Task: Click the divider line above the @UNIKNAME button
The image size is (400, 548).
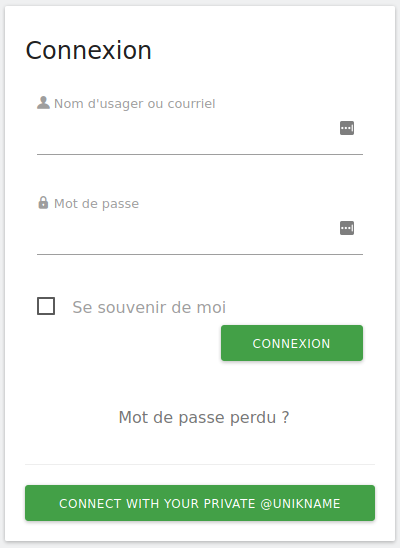Action: 200,464
